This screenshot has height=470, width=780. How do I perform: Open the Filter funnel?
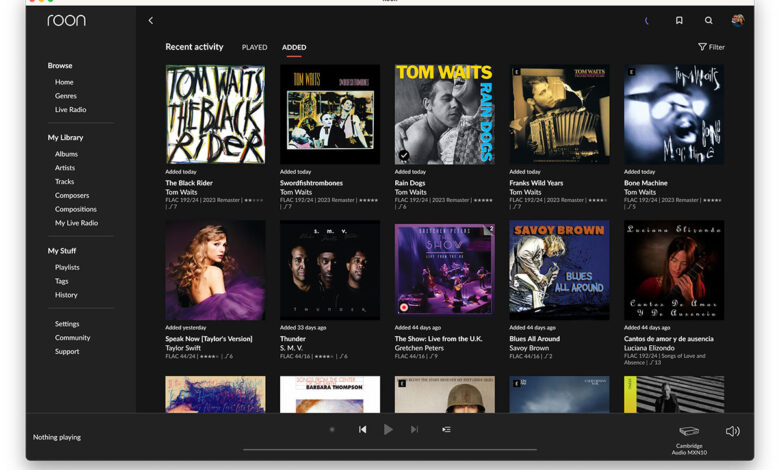[x=711, y=47]
